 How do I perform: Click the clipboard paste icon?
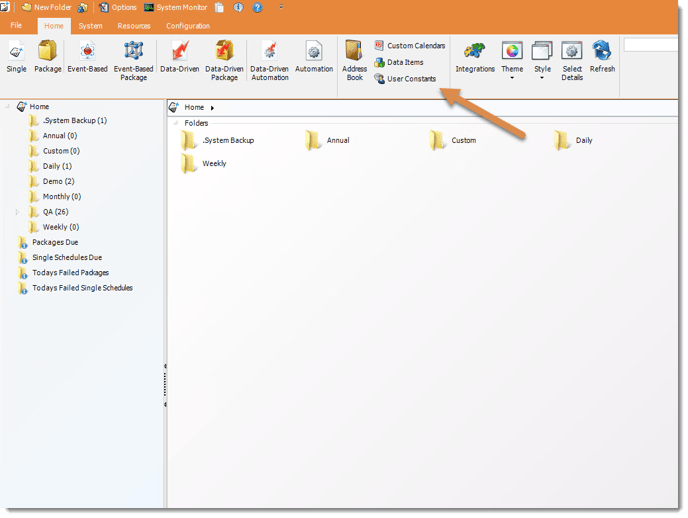219,7
